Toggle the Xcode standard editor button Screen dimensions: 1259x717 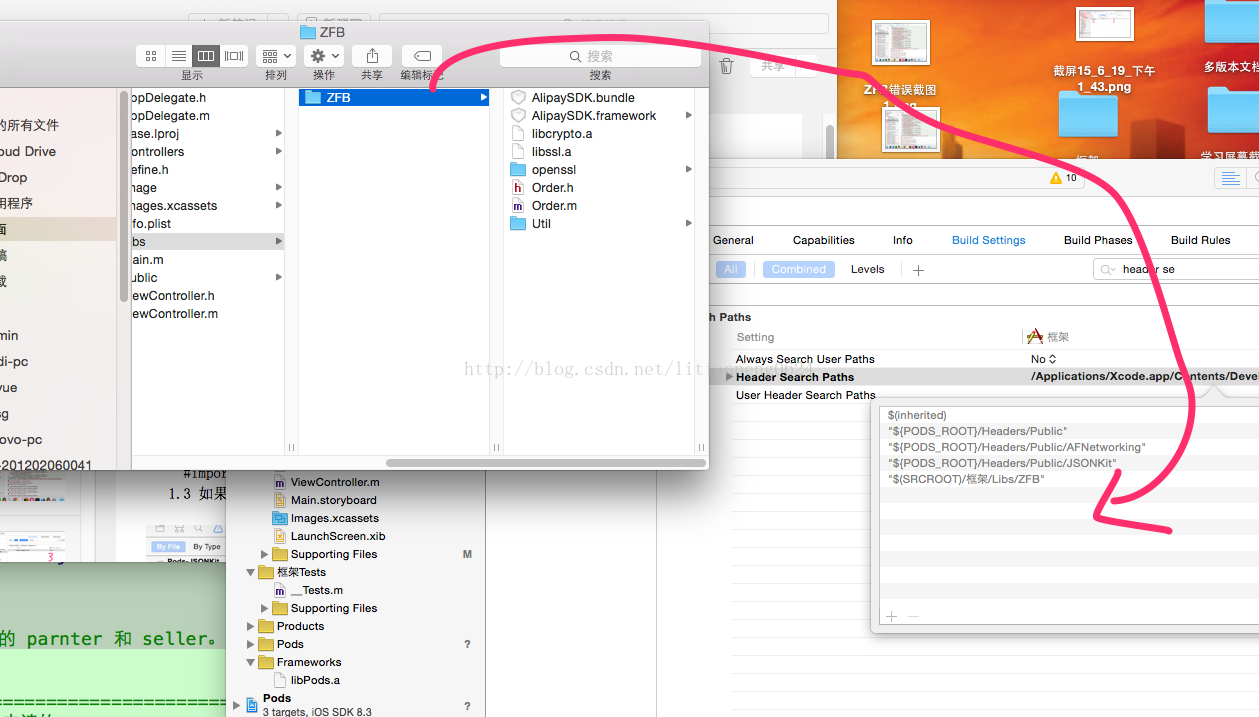click(x=1230, y=178)
